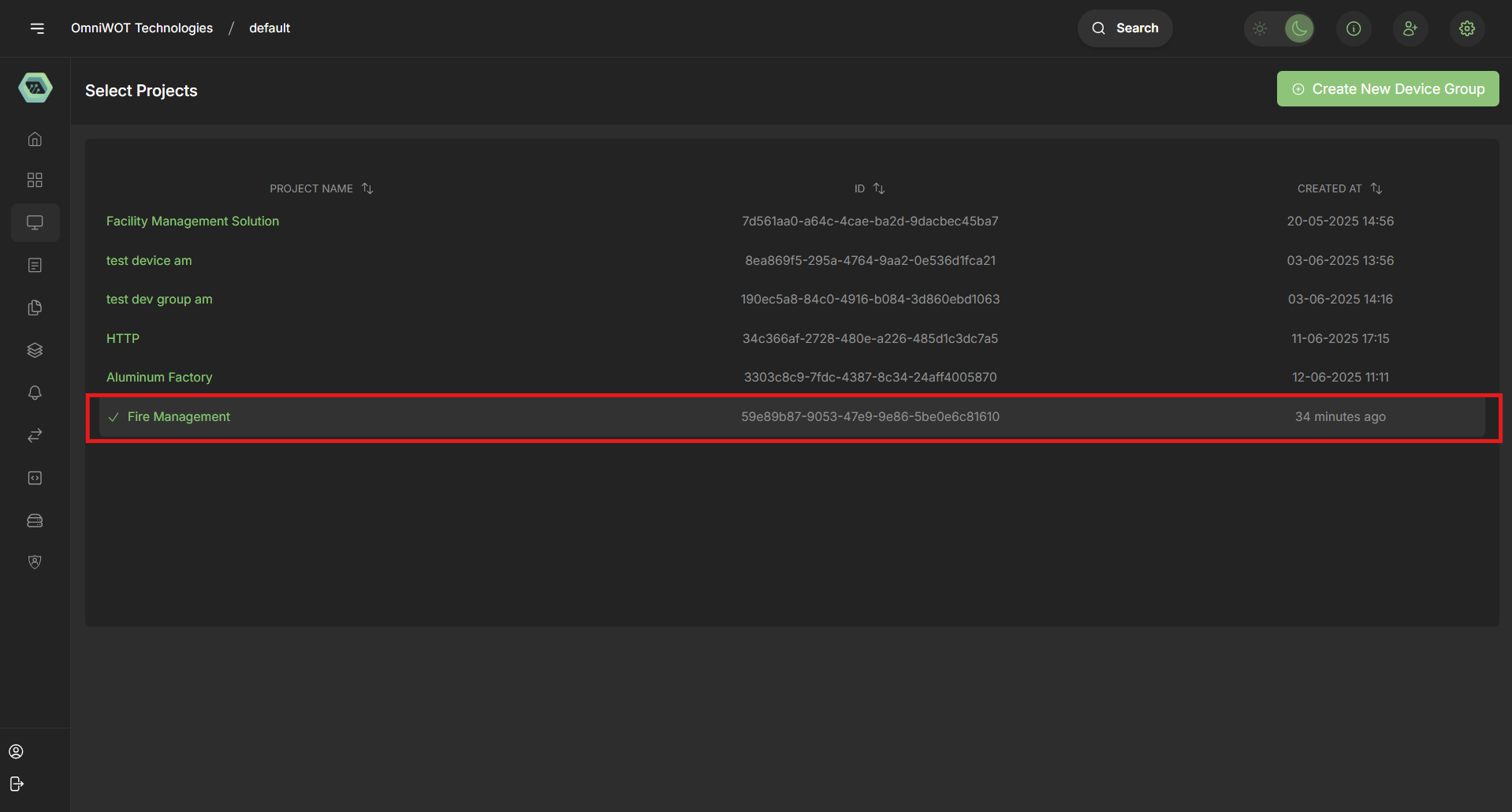Open the Home dashboard from the sidebar
Viewport: 1512px width, 812px height.
(x=35, y=139)
